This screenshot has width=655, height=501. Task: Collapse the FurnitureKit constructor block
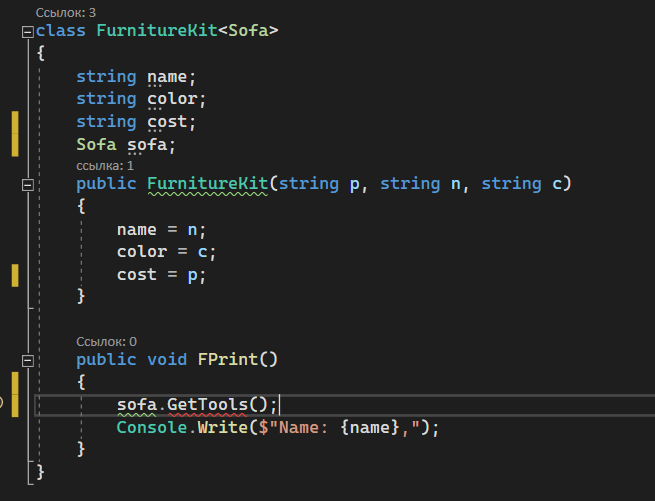(x=28, y=185)
